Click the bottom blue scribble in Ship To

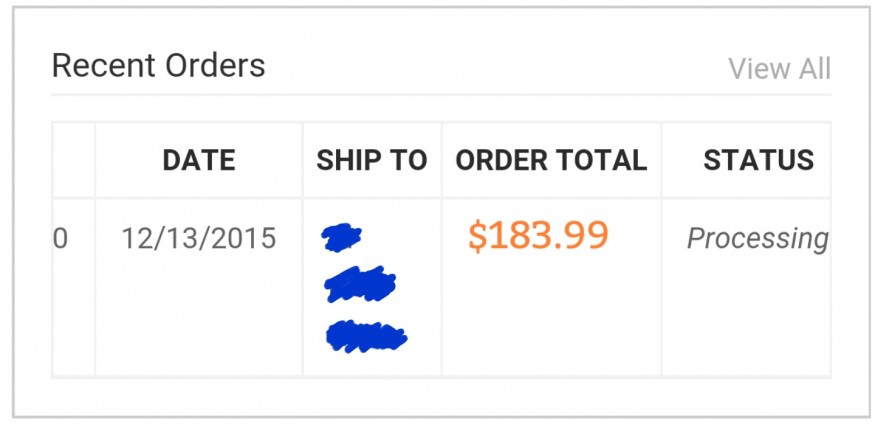click(x=366, y=336)
